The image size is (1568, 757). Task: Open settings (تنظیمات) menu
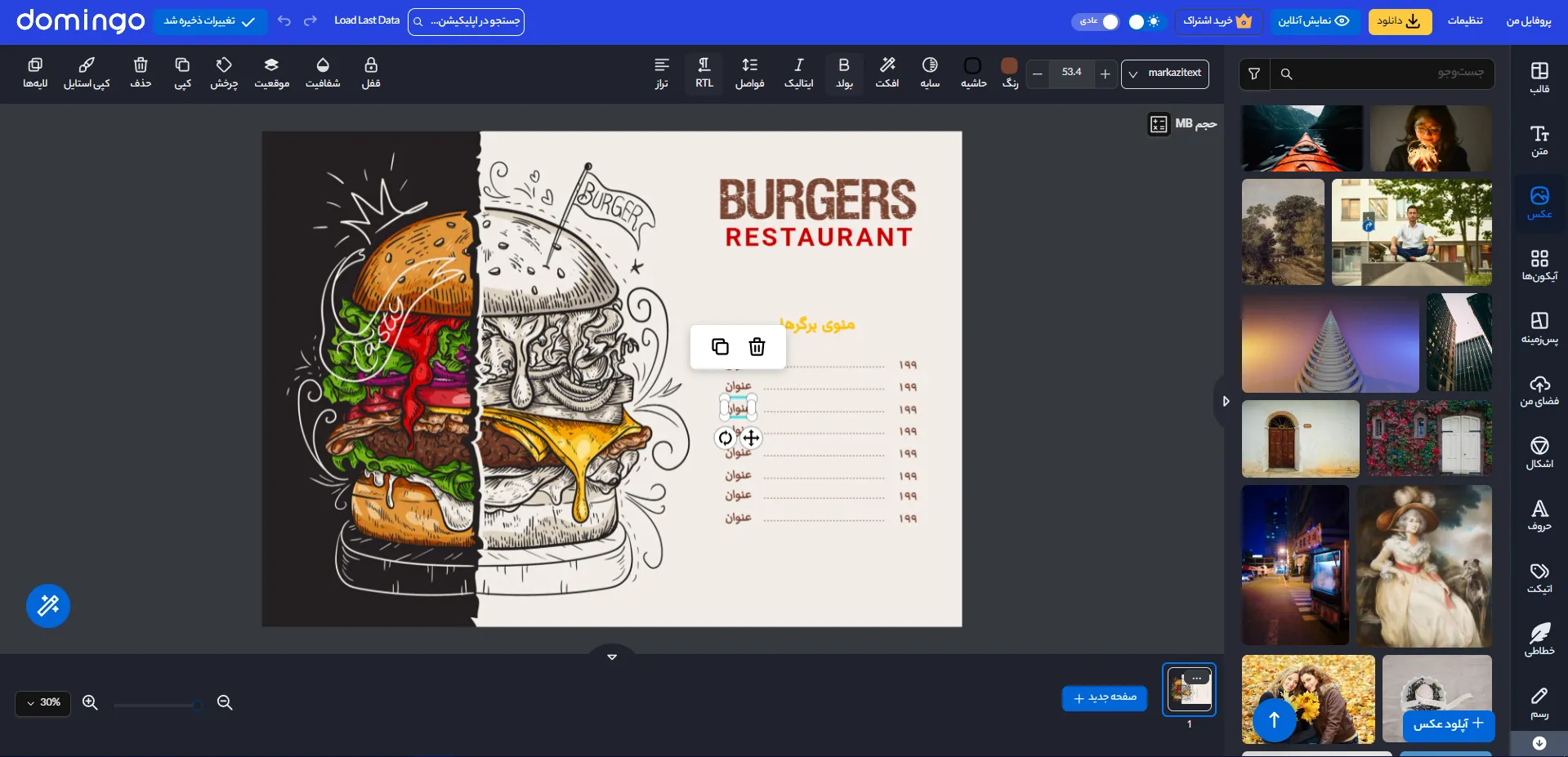pos(1465,20)
